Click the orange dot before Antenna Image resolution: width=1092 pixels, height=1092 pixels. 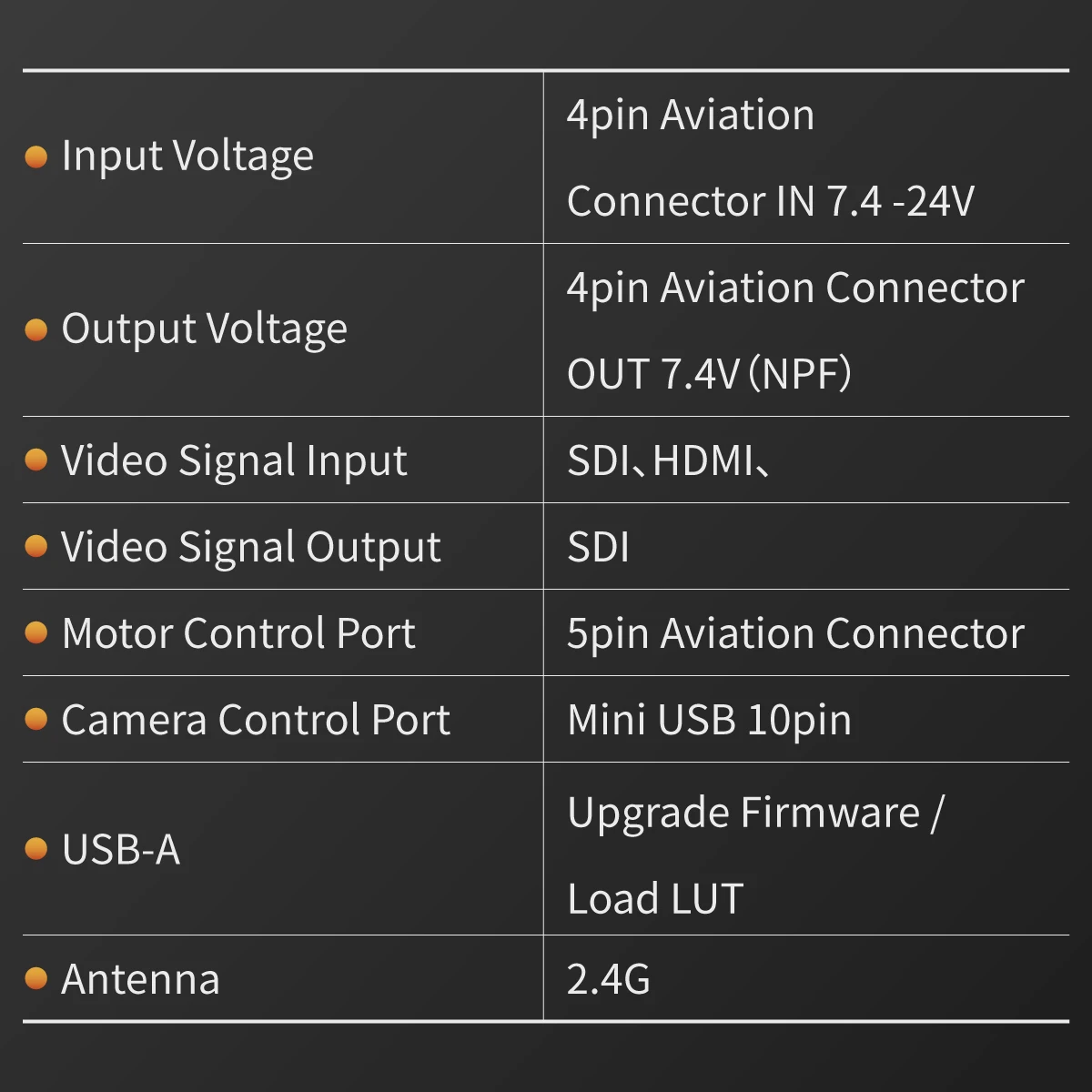point(36,978)
